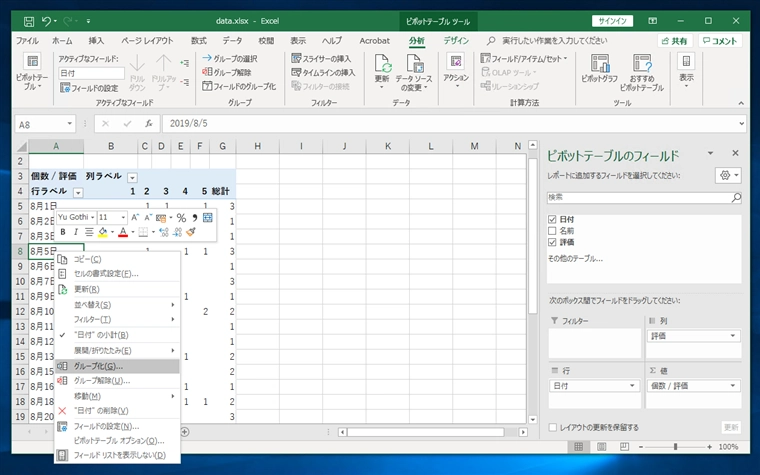Click the 共有 share button
The height and width of the screenshot is (475, 760).
(x=674, y=41)
